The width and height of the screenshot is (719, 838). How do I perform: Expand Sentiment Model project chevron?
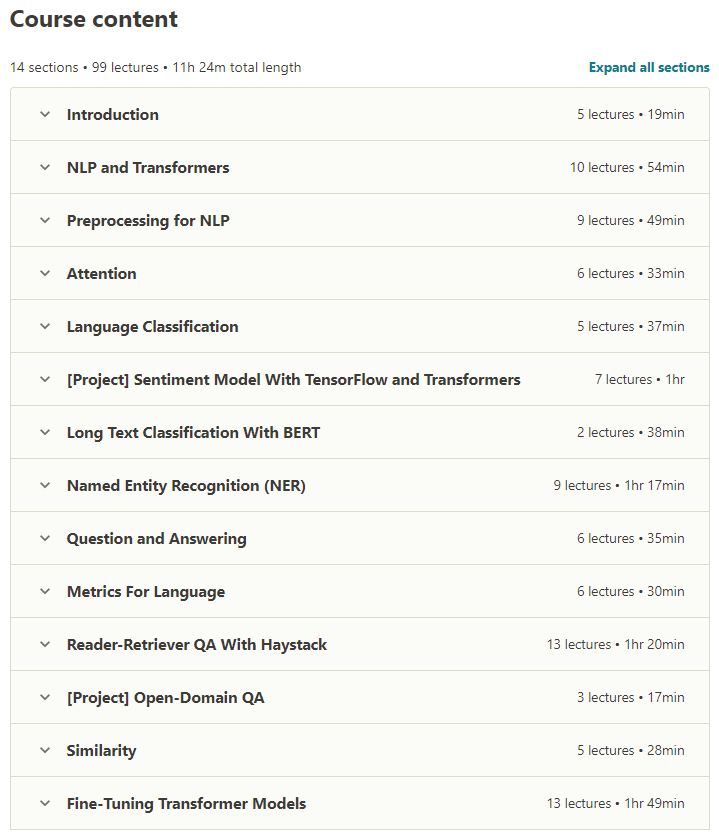pyautogui.click(x=44, y=379)
